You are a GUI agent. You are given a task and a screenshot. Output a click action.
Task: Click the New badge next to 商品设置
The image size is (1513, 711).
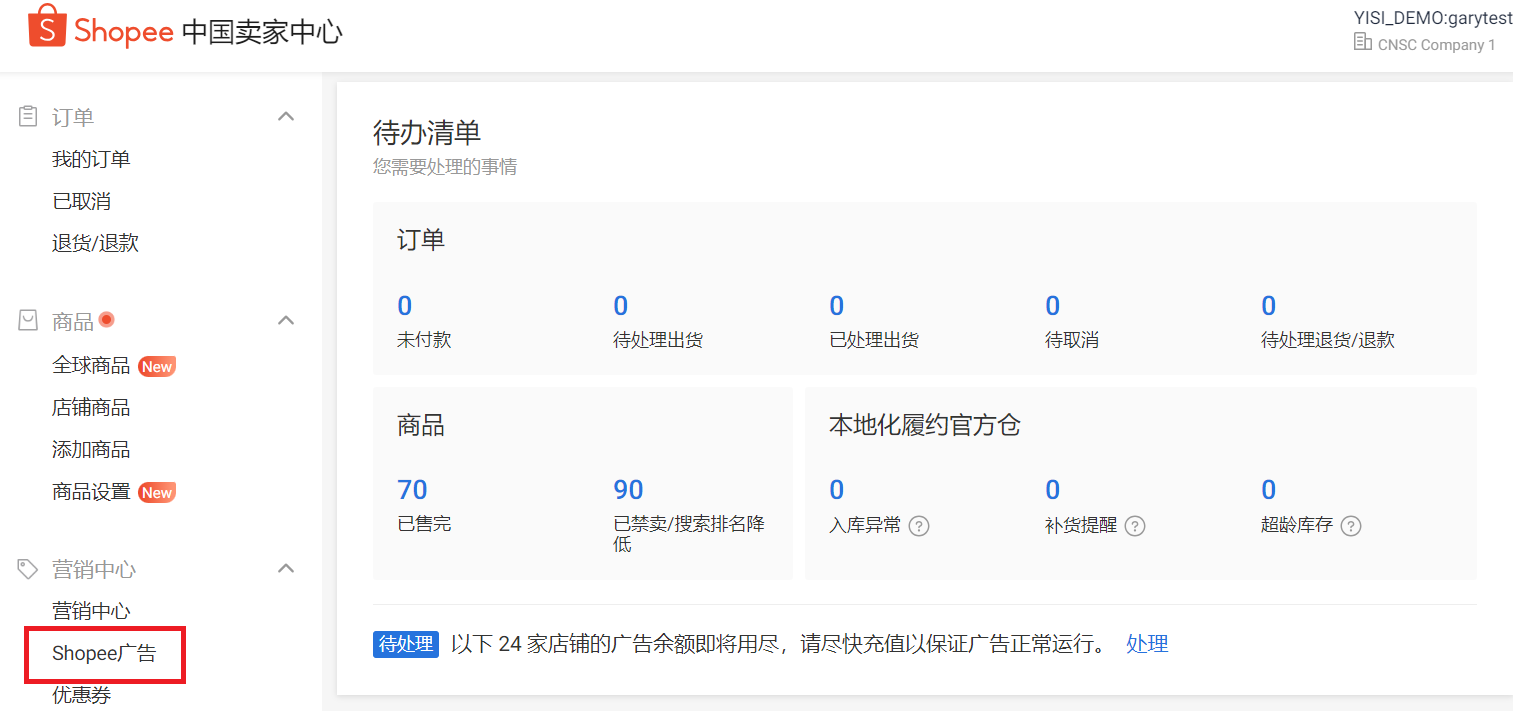(157, 493)
